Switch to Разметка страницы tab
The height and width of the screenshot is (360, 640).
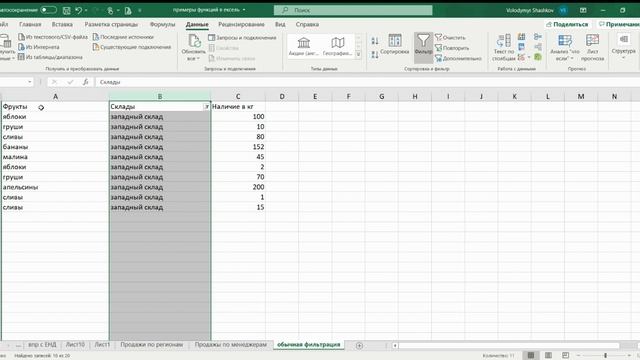pos(111,24)
